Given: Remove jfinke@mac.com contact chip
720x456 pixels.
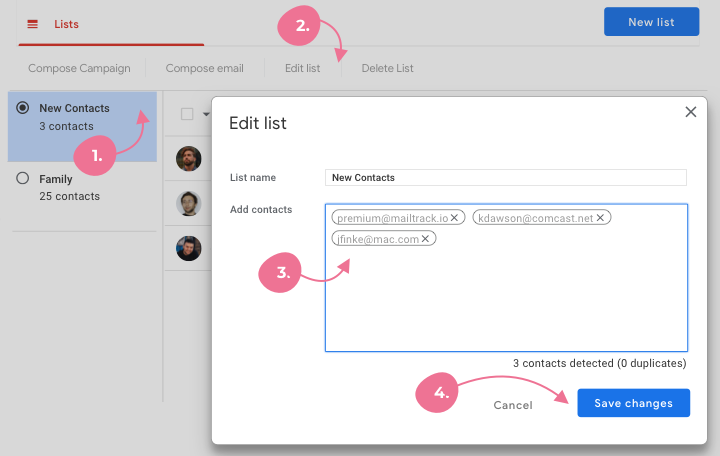Looking at the screenshot, I should pos(425,239).
